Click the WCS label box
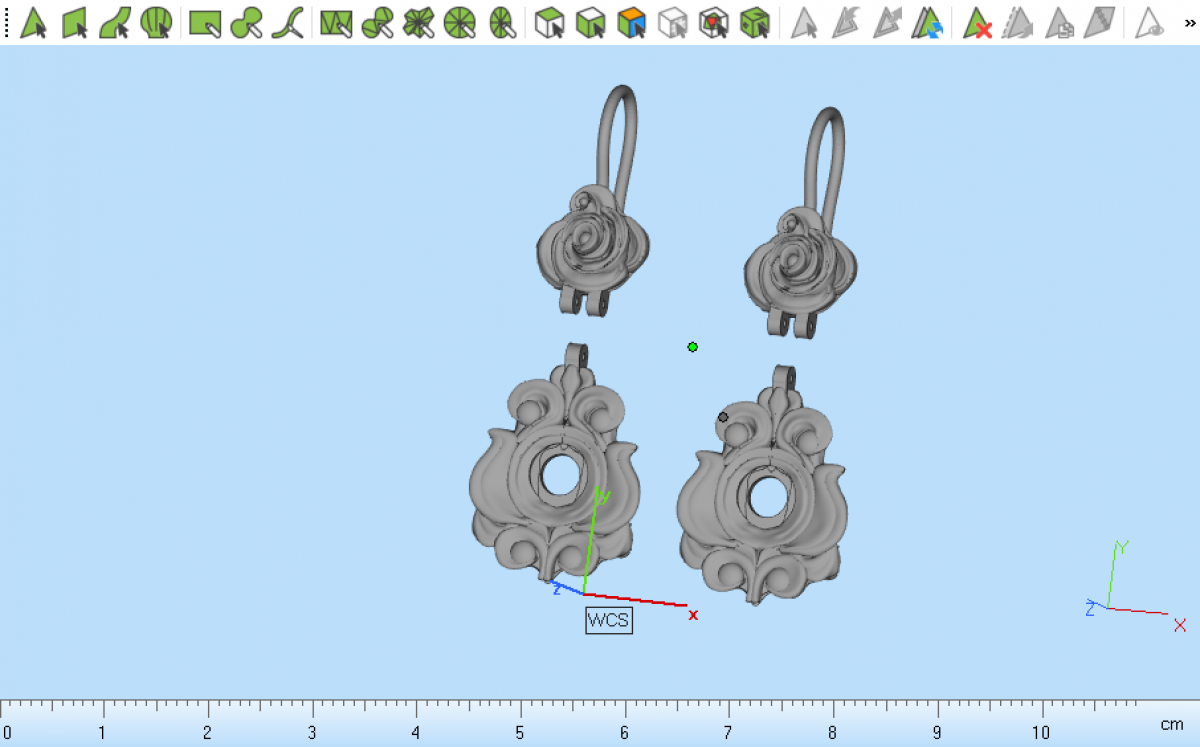This screenshot has width=1200, height=747. click(x=608, y=620)
